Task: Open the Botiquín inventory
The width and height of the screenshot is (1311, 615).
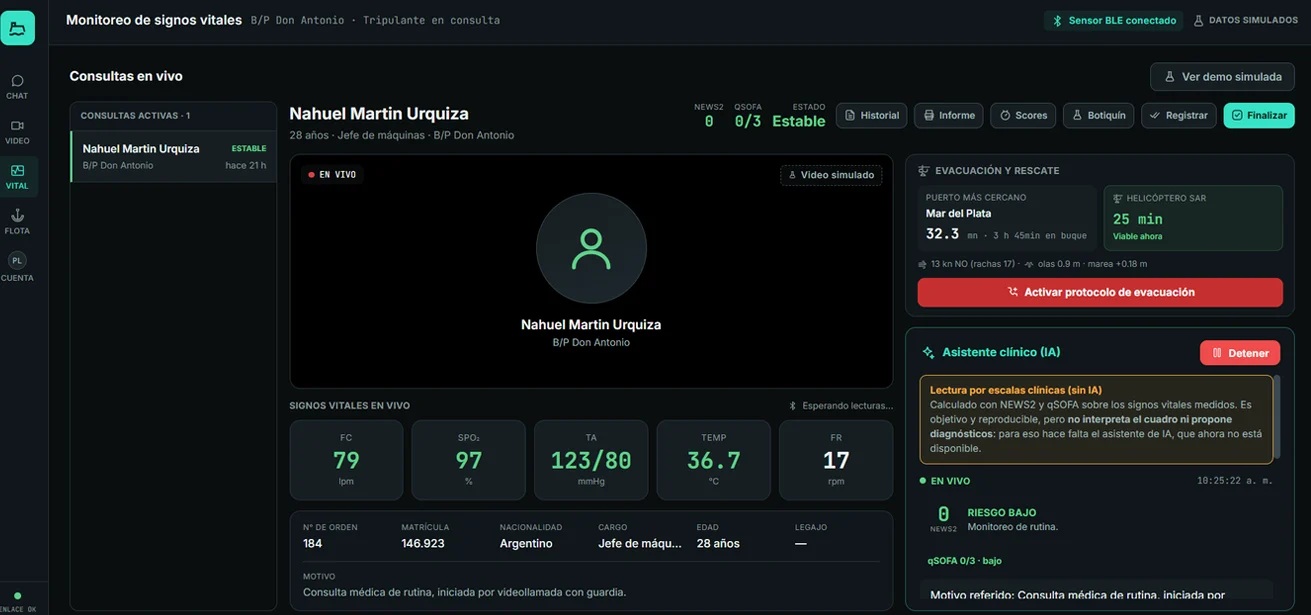Action: click(x=1098, y=115)
